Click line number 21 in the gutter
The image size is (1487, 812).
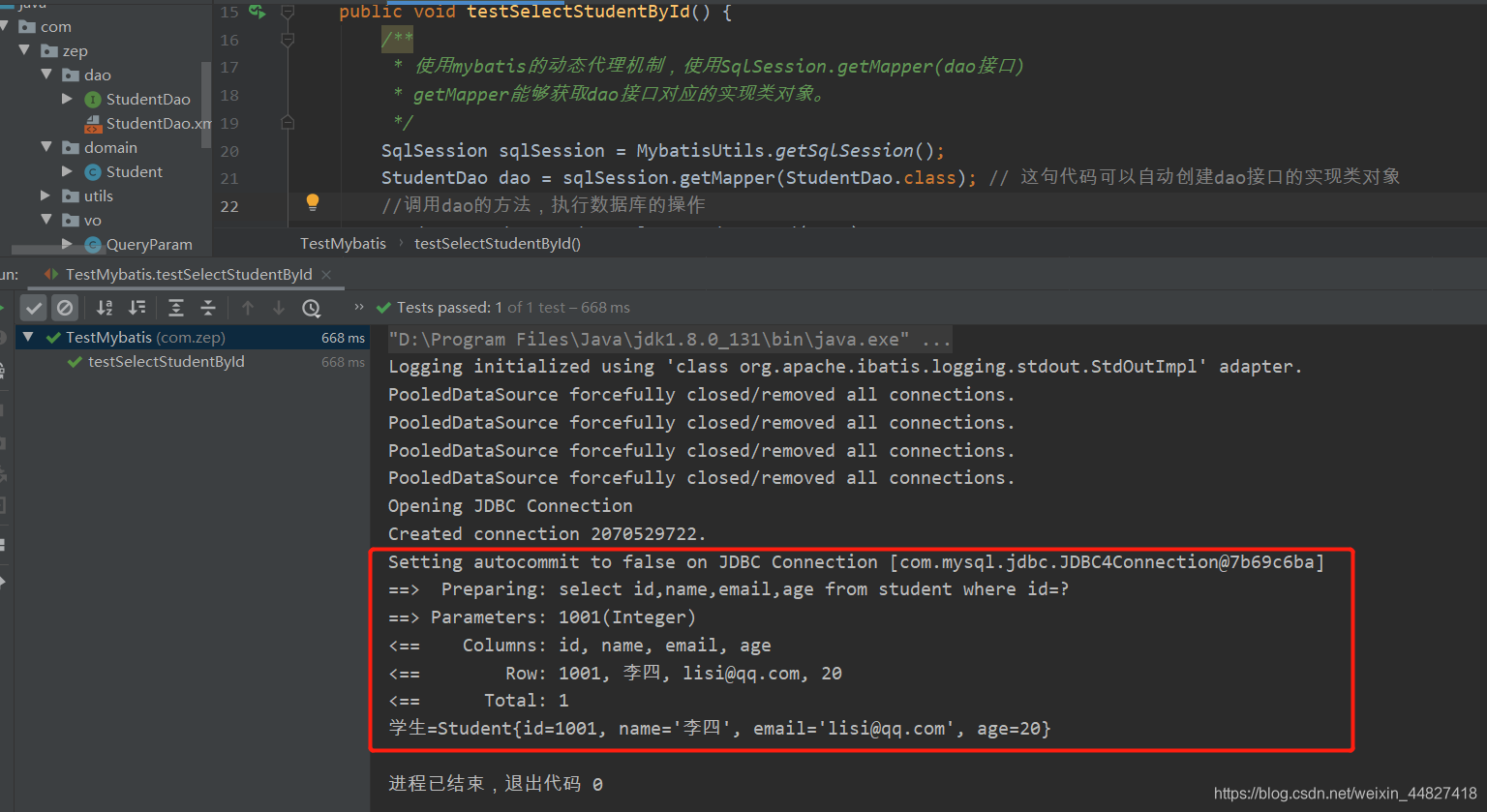tap(229, 178)
